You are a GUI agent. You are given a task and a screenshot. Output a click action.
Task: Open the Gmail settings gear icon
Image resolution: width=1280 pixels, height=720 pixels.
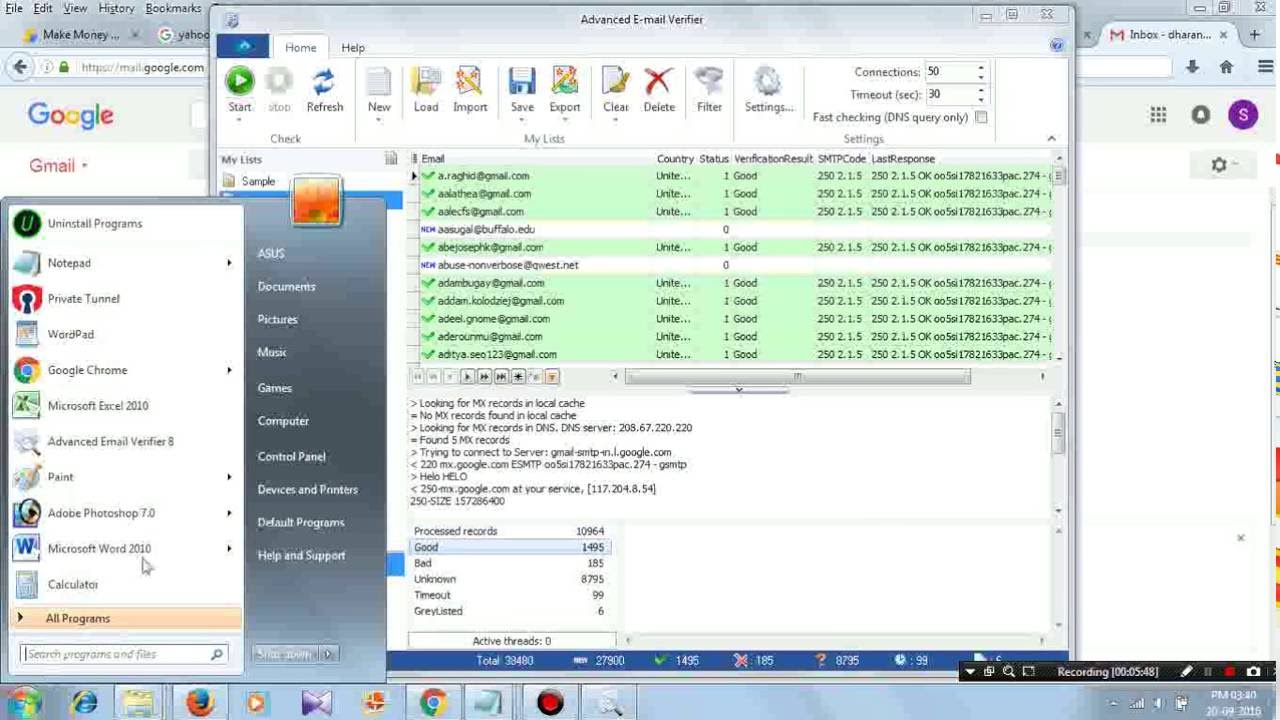pyautogui.click(x=1219, y=165)
